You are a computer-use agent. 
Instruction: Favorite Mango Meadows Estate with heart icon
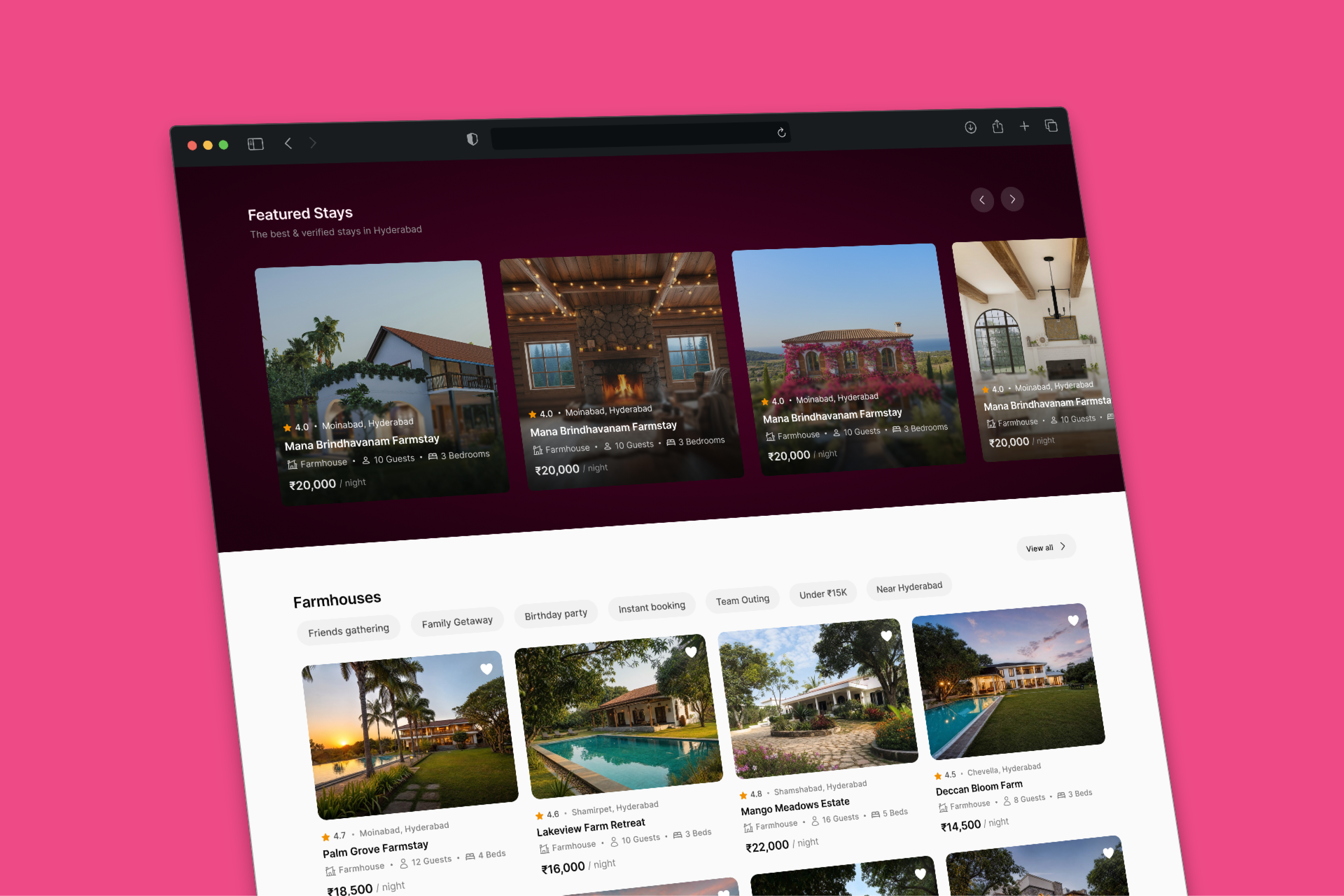click(886, 636)
